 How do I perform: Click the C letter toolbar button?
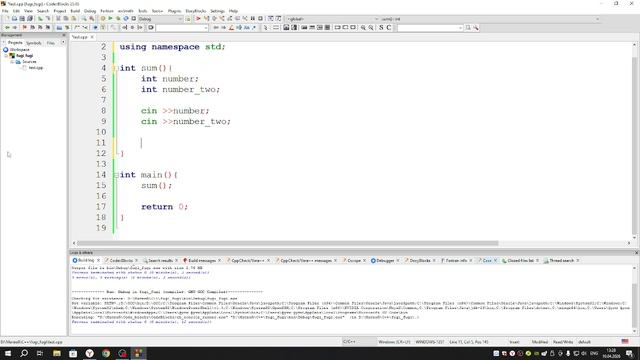click(389, 28)
